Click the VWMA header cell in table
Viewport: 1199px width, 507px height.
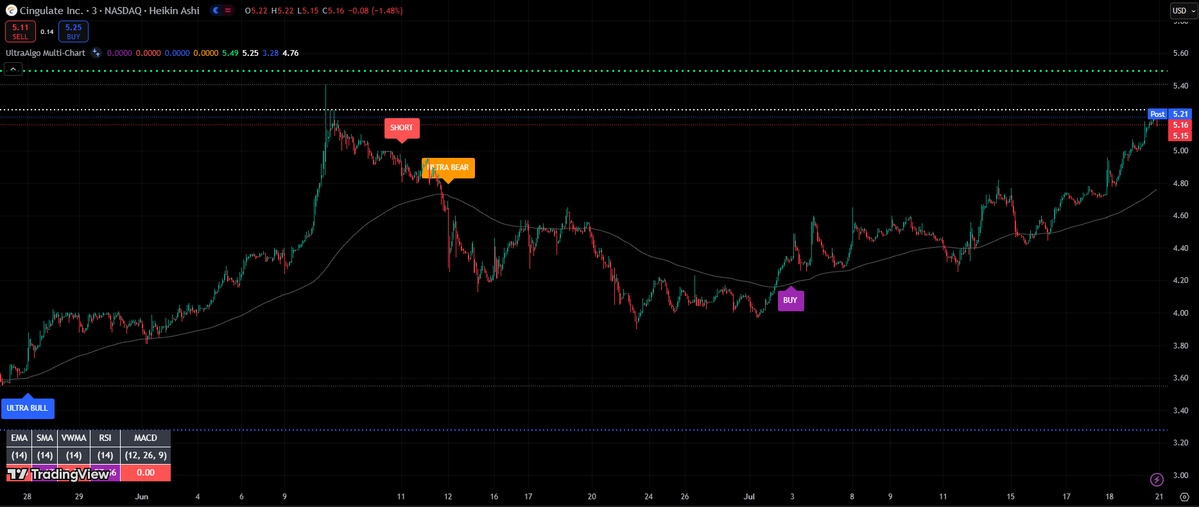point(73,438)
